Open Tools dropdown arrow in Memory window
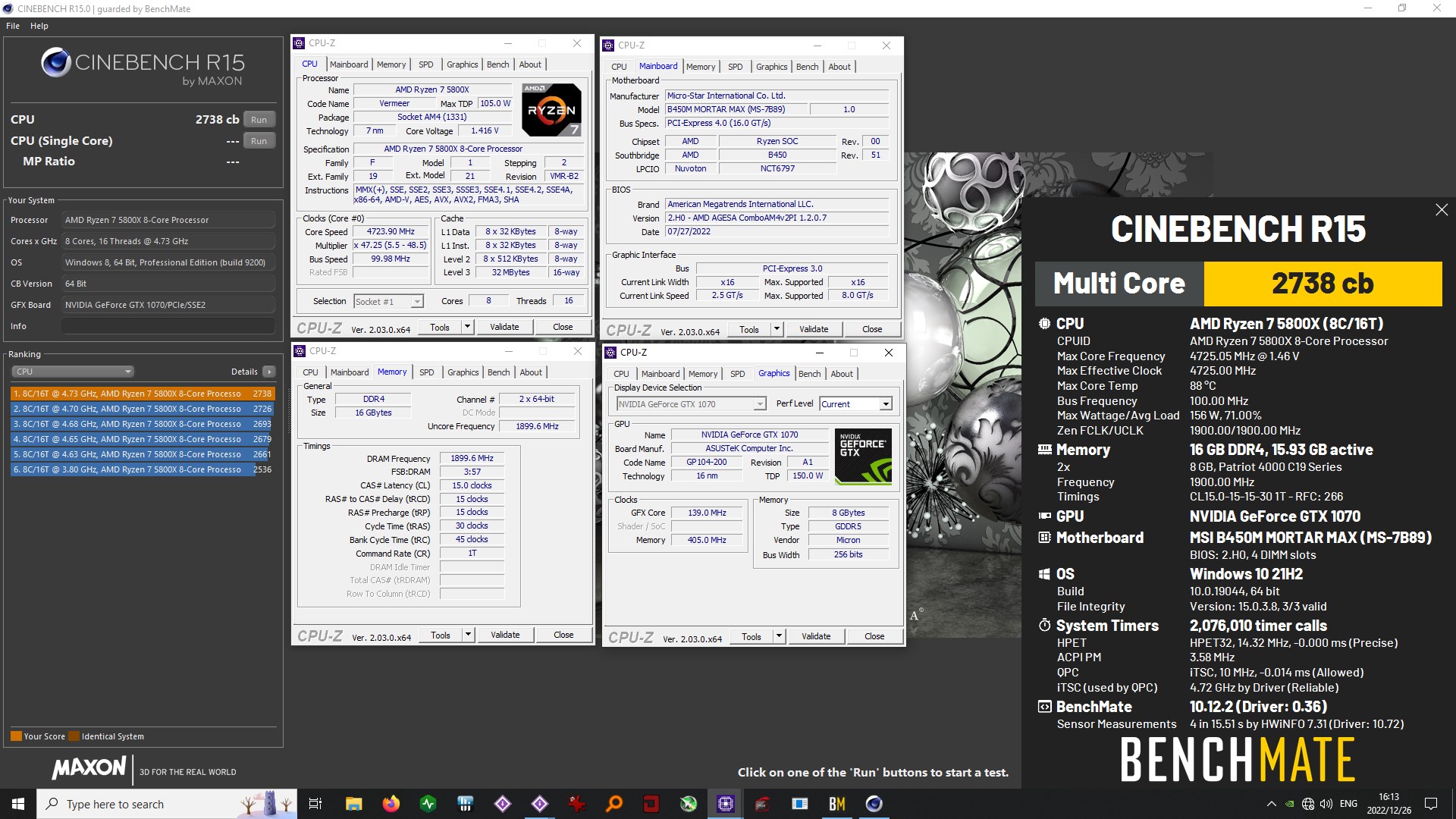 [468, 635]
